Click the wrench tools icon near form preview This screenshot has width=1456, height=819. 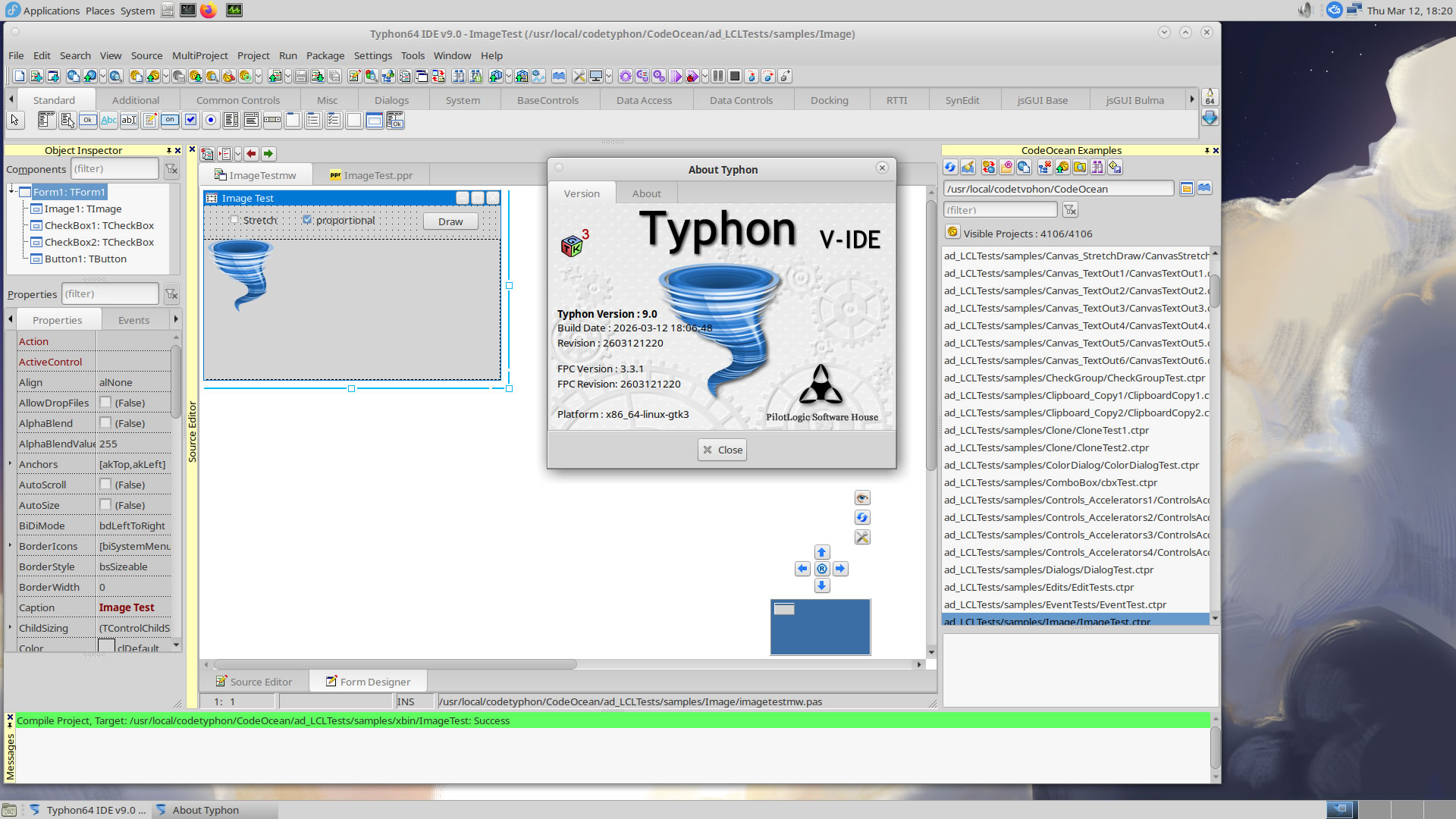click(x=862, y=538)
